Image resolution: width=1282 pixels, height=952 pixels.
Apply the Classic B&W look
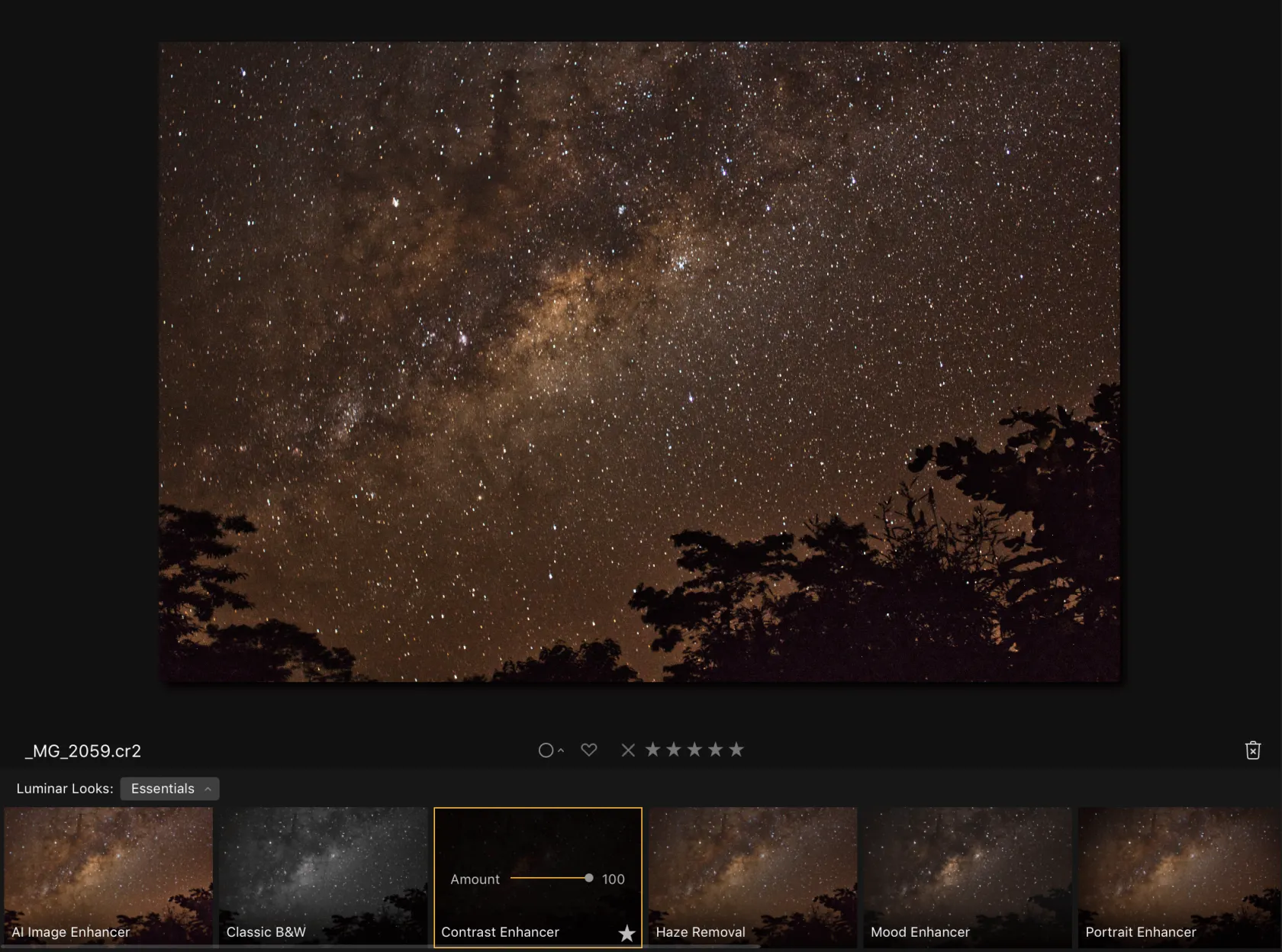323,876
